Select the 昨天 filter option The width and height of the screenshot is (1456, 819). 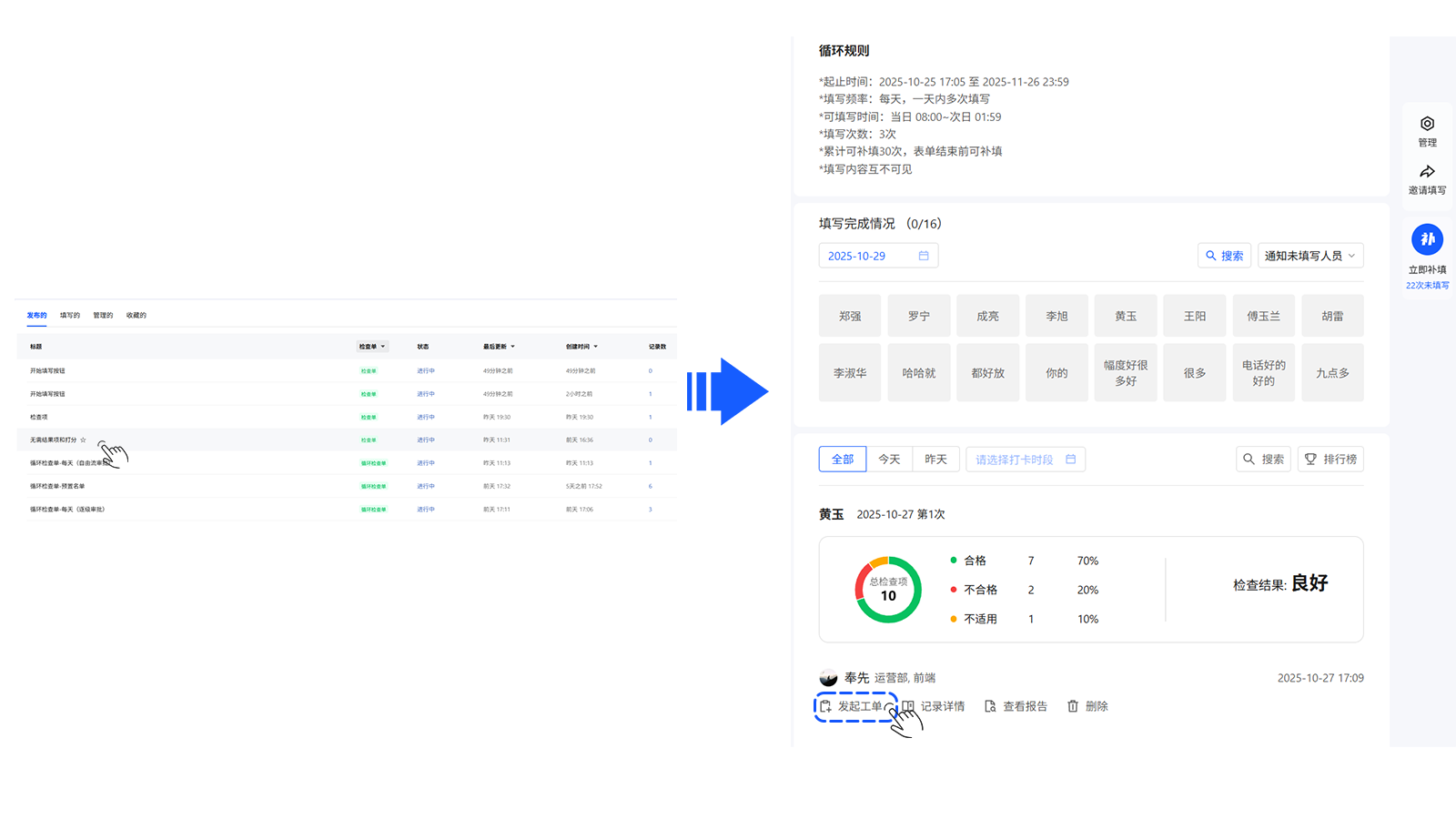[x=935, y=459]
